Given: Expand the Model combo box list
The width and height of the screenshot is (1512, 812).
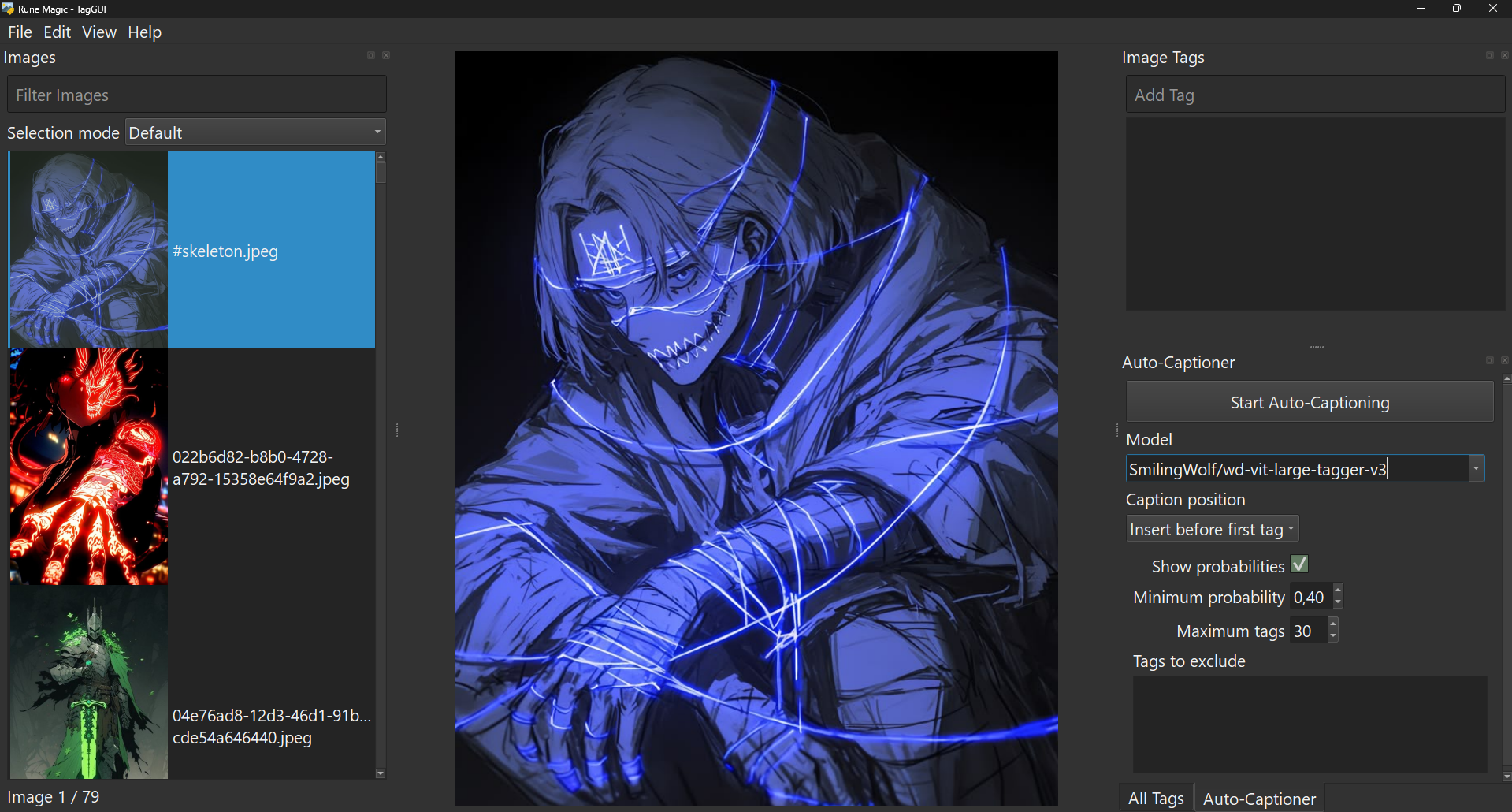Looking at the screenshot, I should pos(1476,469).
